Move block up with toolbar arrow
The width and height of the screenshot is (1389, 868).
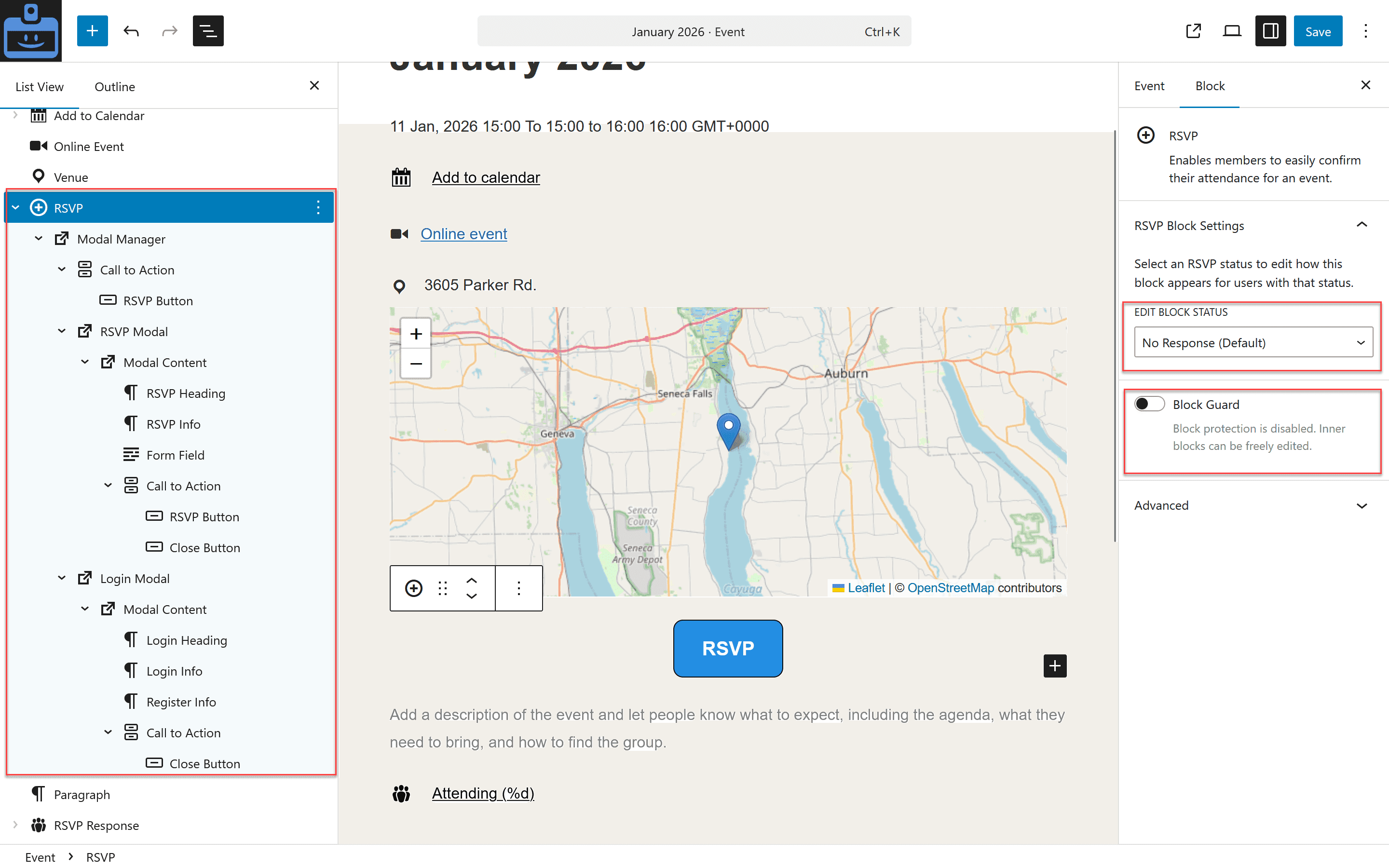471,581
